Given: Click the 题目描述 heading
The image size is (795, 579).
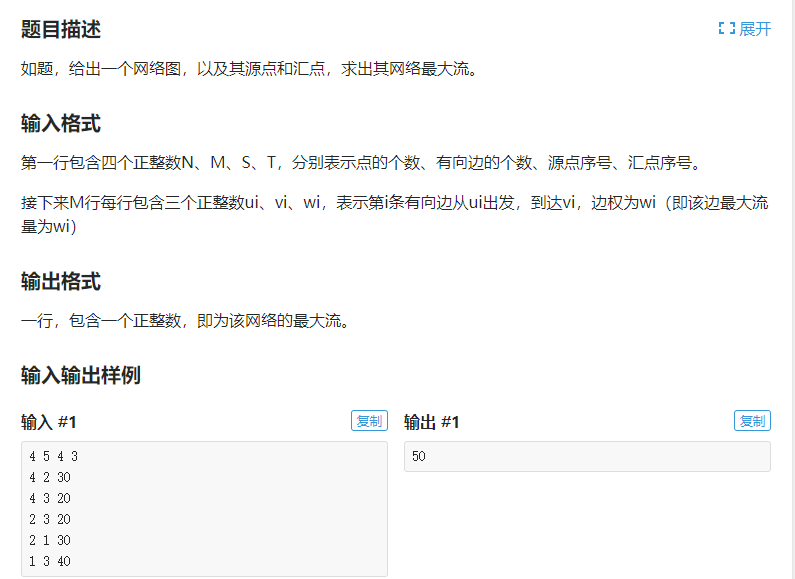Looking at the screenshot, I should 61,29.
